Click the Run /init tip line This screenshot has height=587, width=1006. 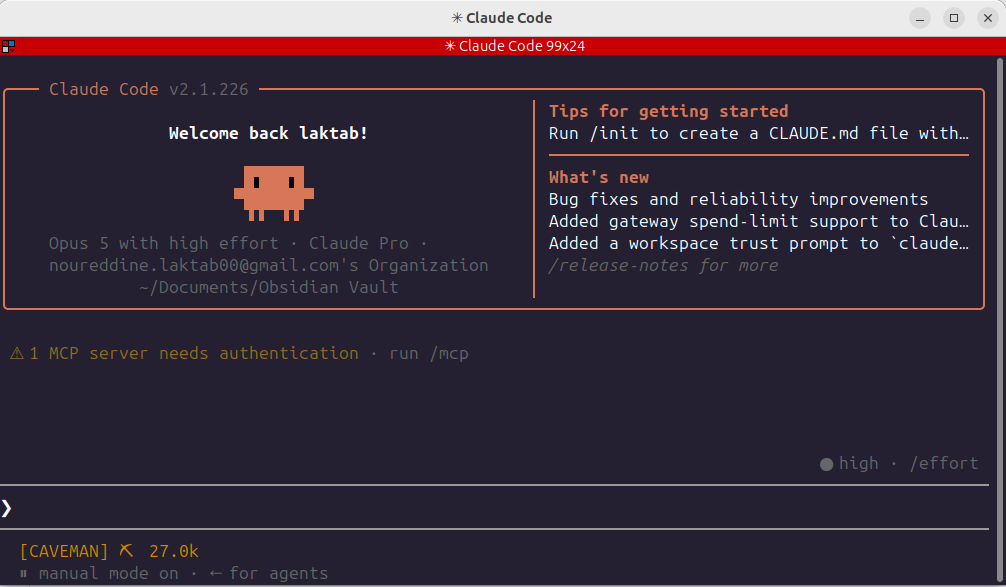758,133
